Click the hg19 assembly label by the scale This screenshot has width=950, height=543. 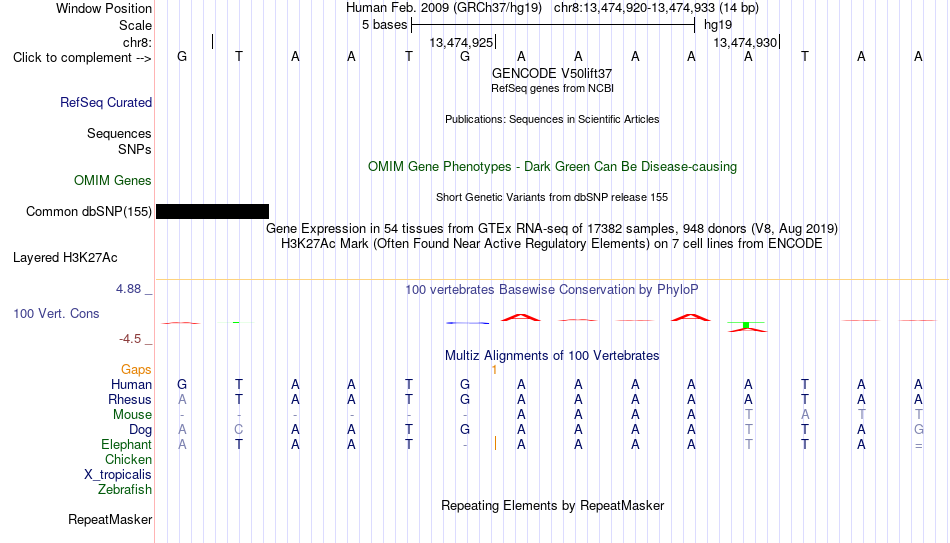click(x=718, y=25)
